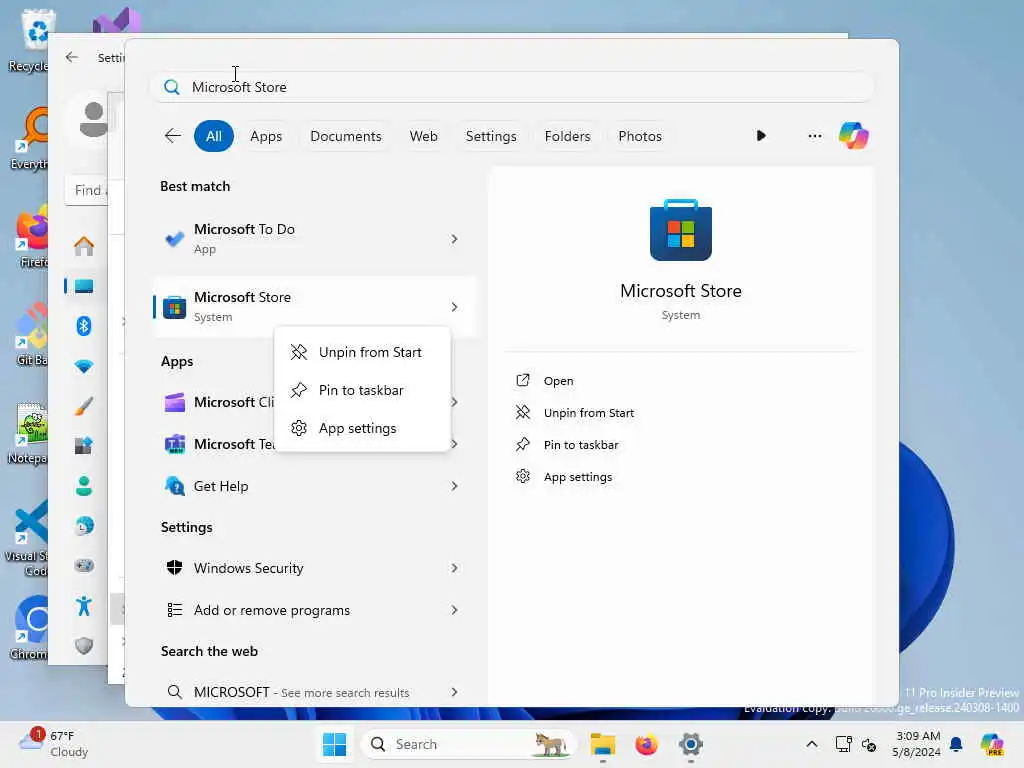The image size is (1024, 768).
Task: Click Microsoft Store icon in results list
Action: click(174, 307)
